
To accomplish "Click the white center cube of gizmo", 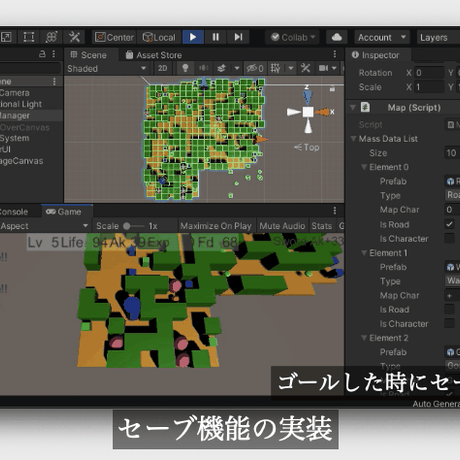I will pos(308,112).
